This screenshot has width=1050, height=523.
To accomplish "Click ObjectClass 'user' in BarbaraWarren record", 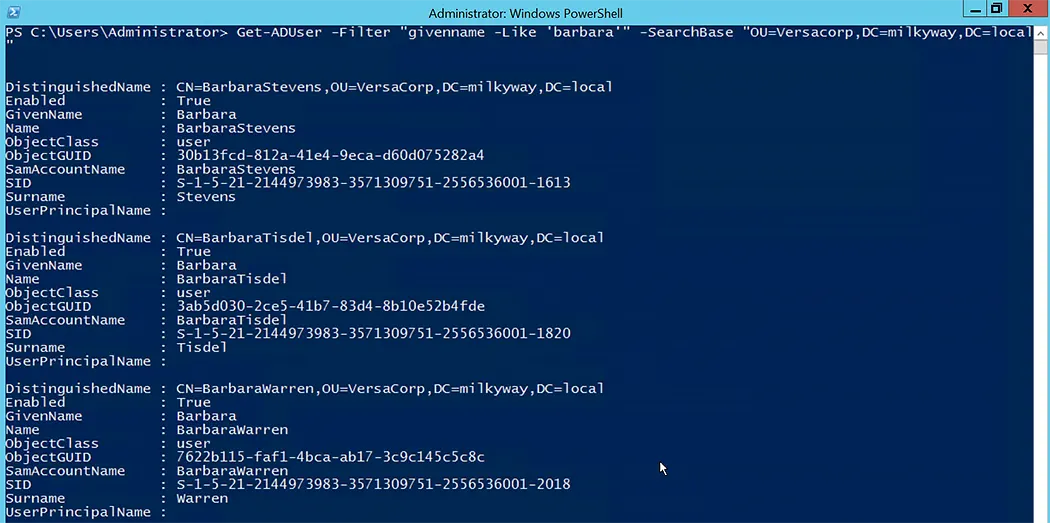I will tap(194, 443).
